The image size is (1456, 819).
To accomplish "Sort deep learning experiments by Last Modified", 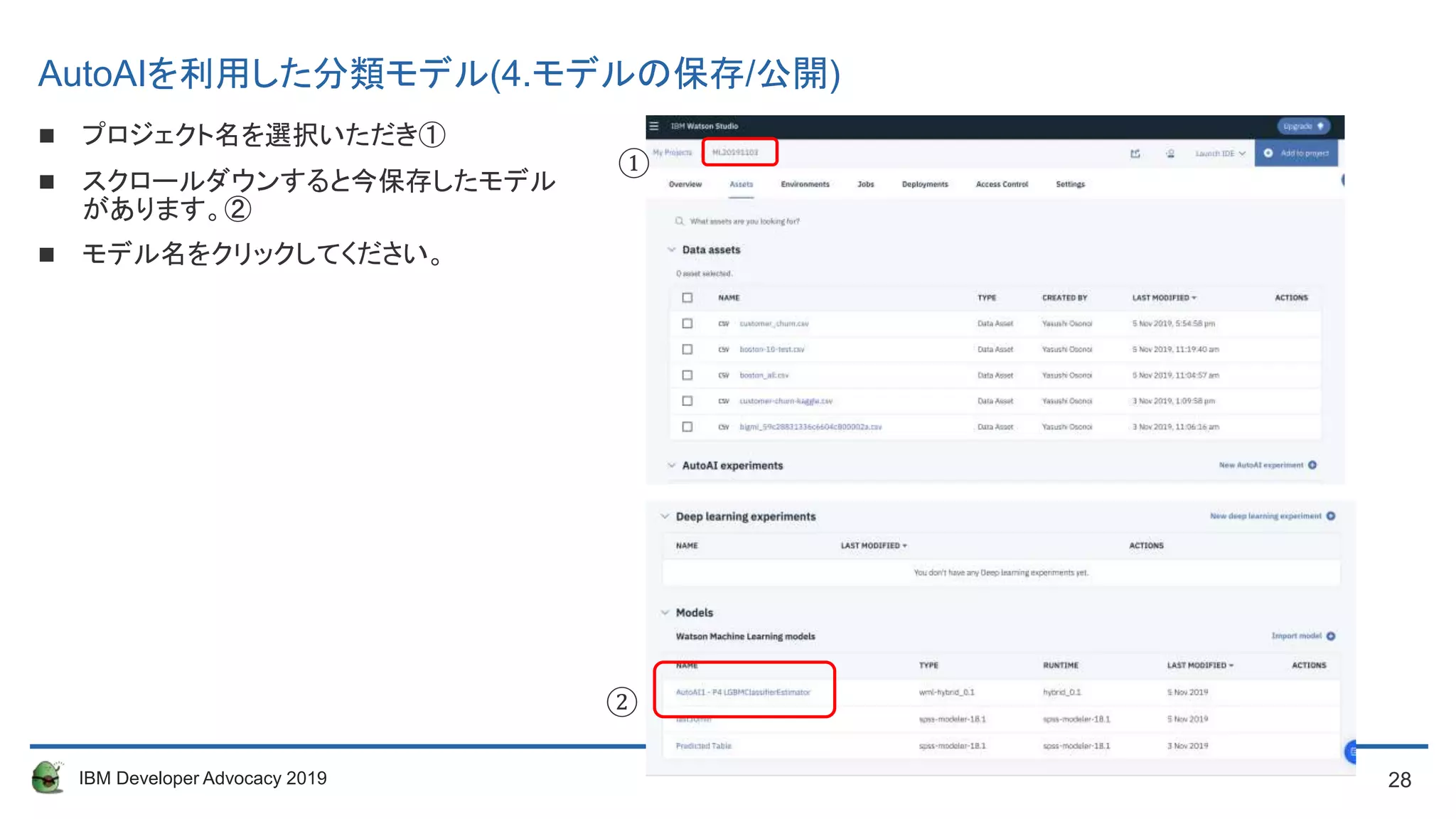I will (874, 545).
